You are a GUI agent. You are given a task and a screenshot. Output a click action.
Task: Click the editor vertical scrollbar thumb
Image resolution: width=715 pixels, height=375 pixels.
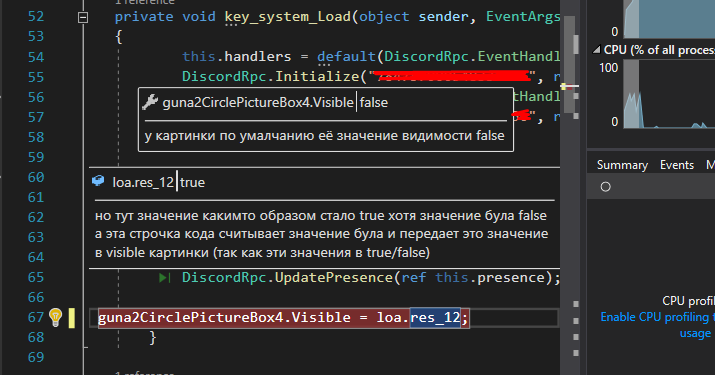[569, 64]
